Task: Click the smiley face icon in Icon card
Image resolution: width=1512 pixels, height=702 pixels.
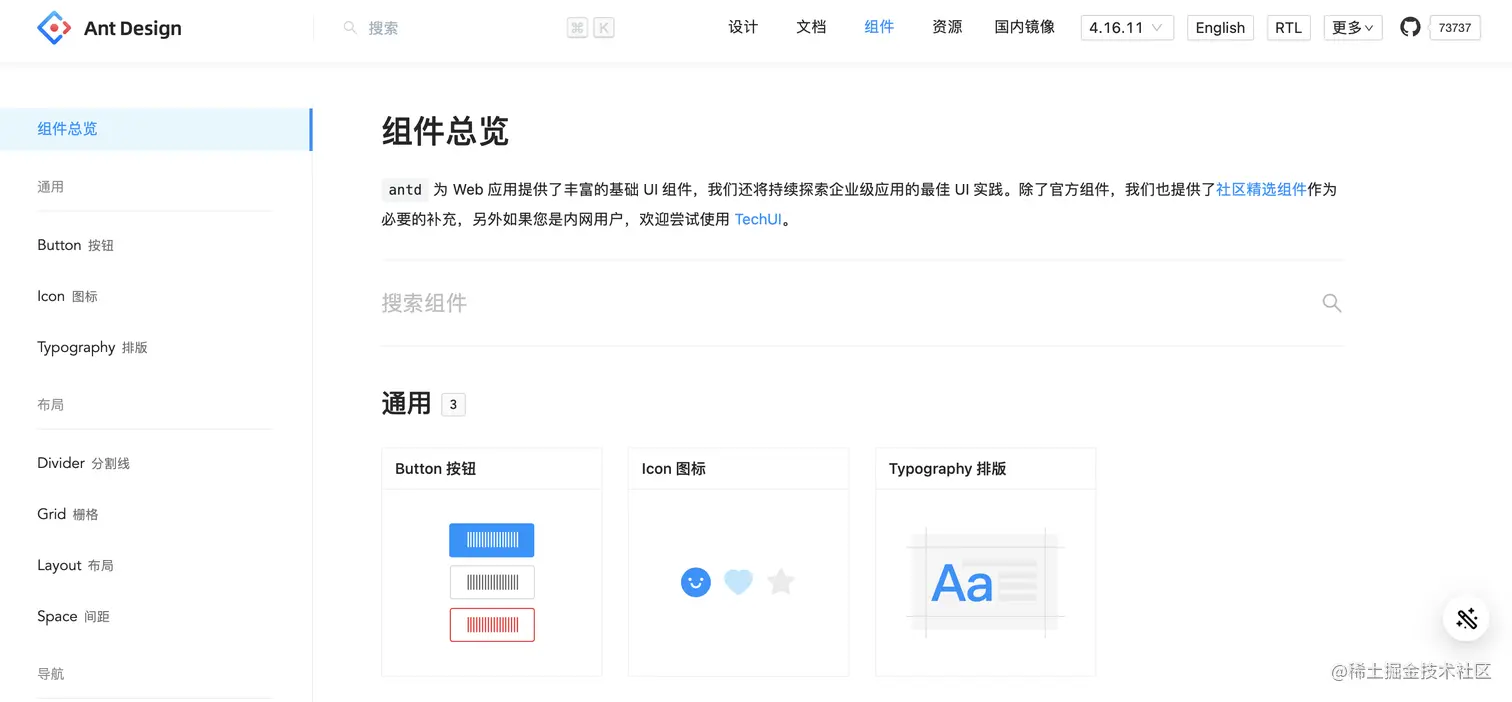Action: point(695,582)
